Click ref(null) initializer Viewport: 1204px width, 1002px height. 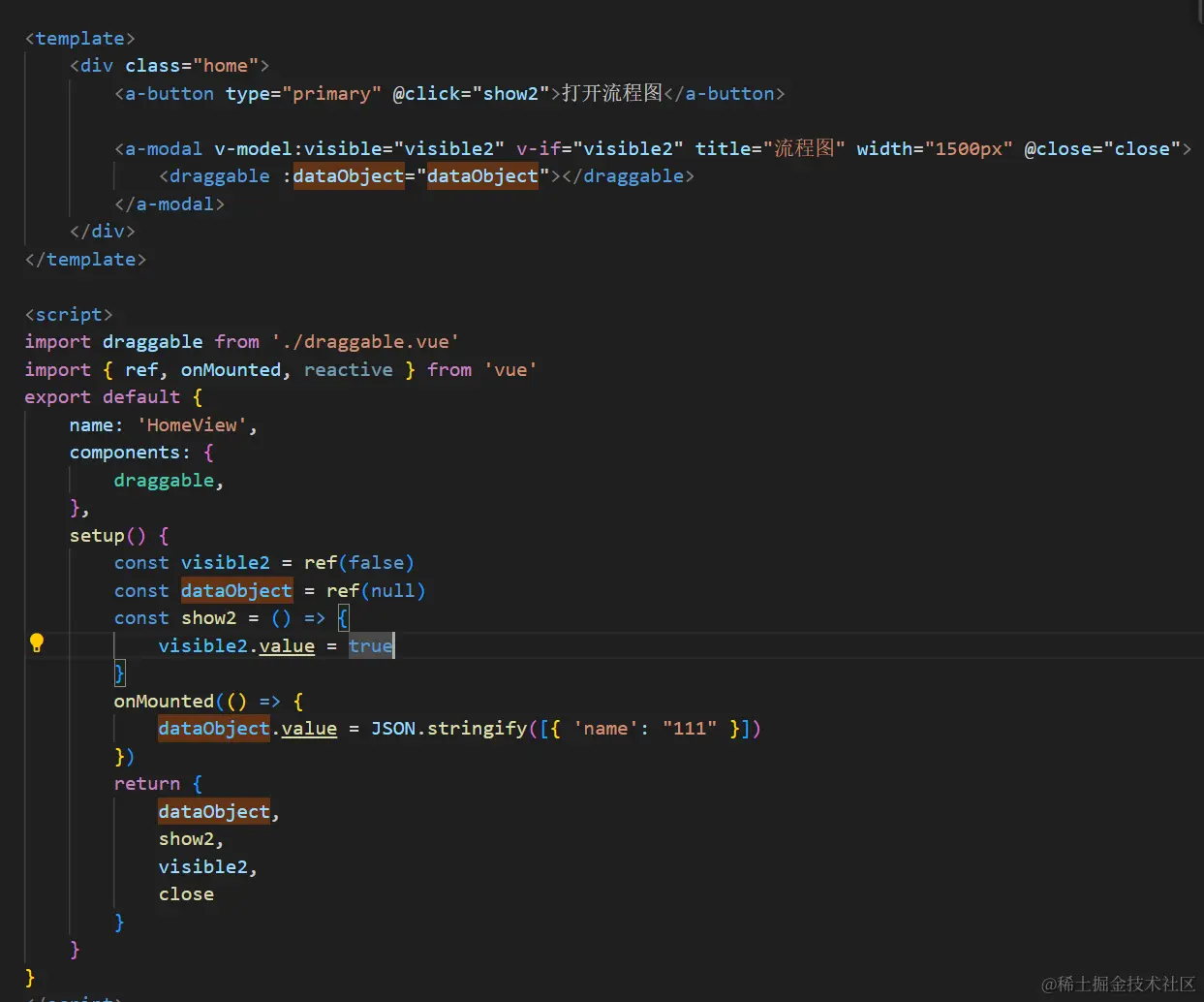376,591
